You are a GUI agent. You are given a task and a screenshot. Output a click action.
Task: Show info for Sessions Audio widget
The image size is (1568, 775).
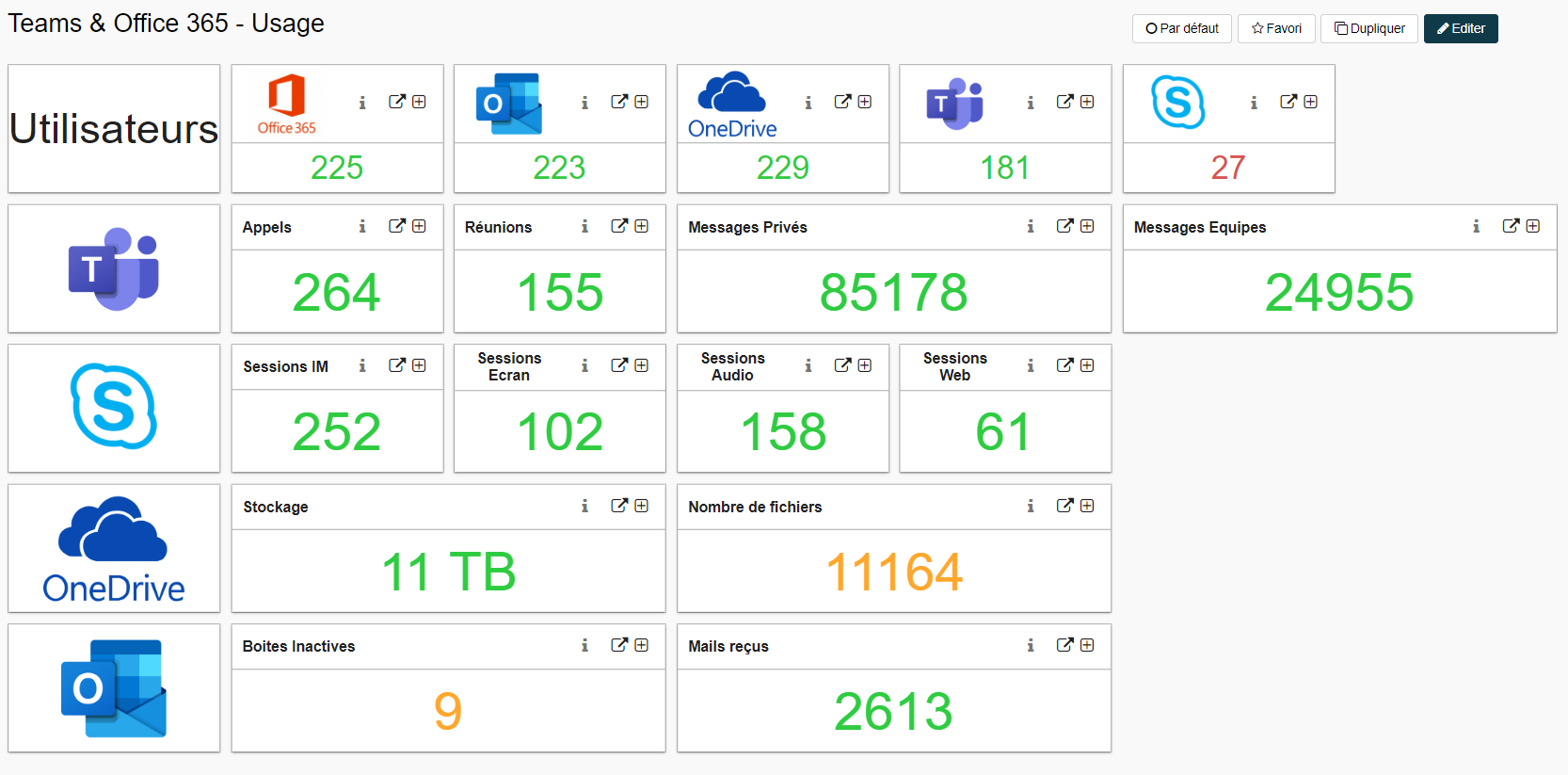808,365
